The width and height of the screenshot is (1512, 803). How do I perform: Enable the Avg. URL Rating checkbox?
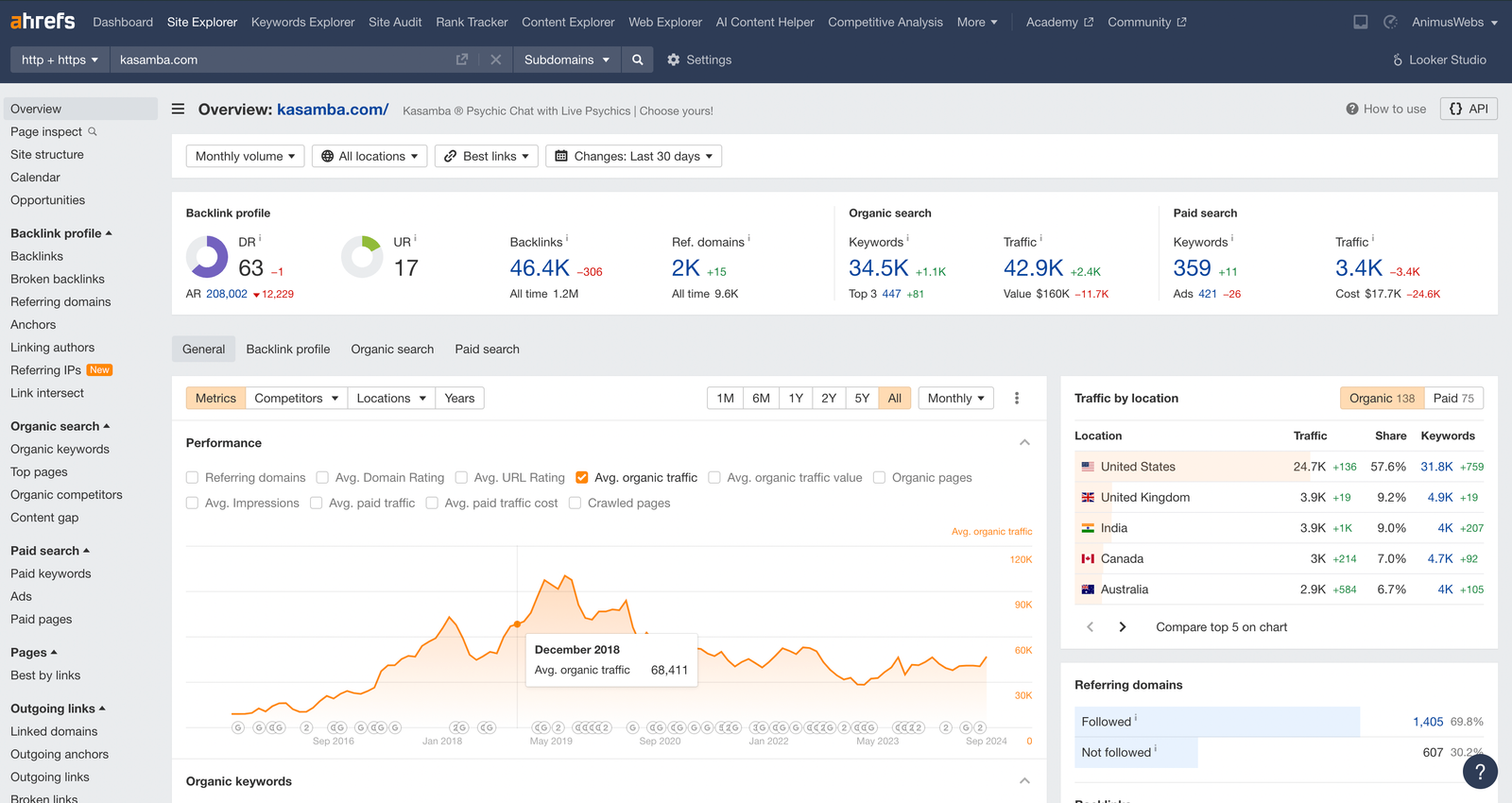click(461, 477)
